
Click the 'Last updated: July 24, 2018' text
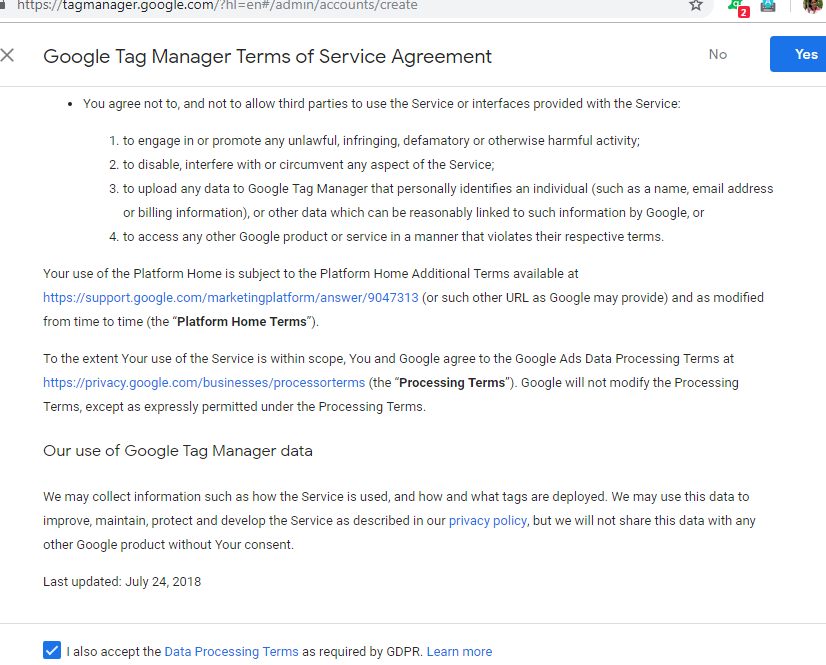coord(122,582)
